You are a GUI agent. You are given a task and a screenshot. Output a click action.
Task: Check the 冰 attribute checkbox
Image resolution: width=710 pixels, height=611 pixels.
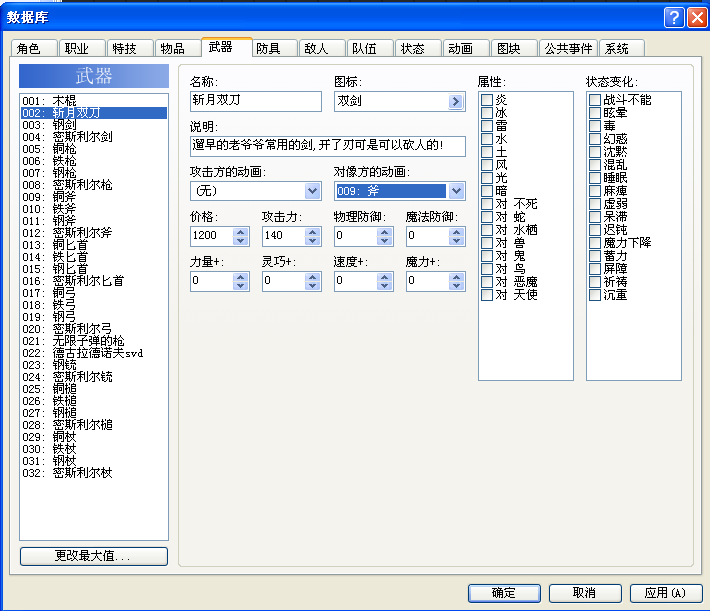click(487, 113)
